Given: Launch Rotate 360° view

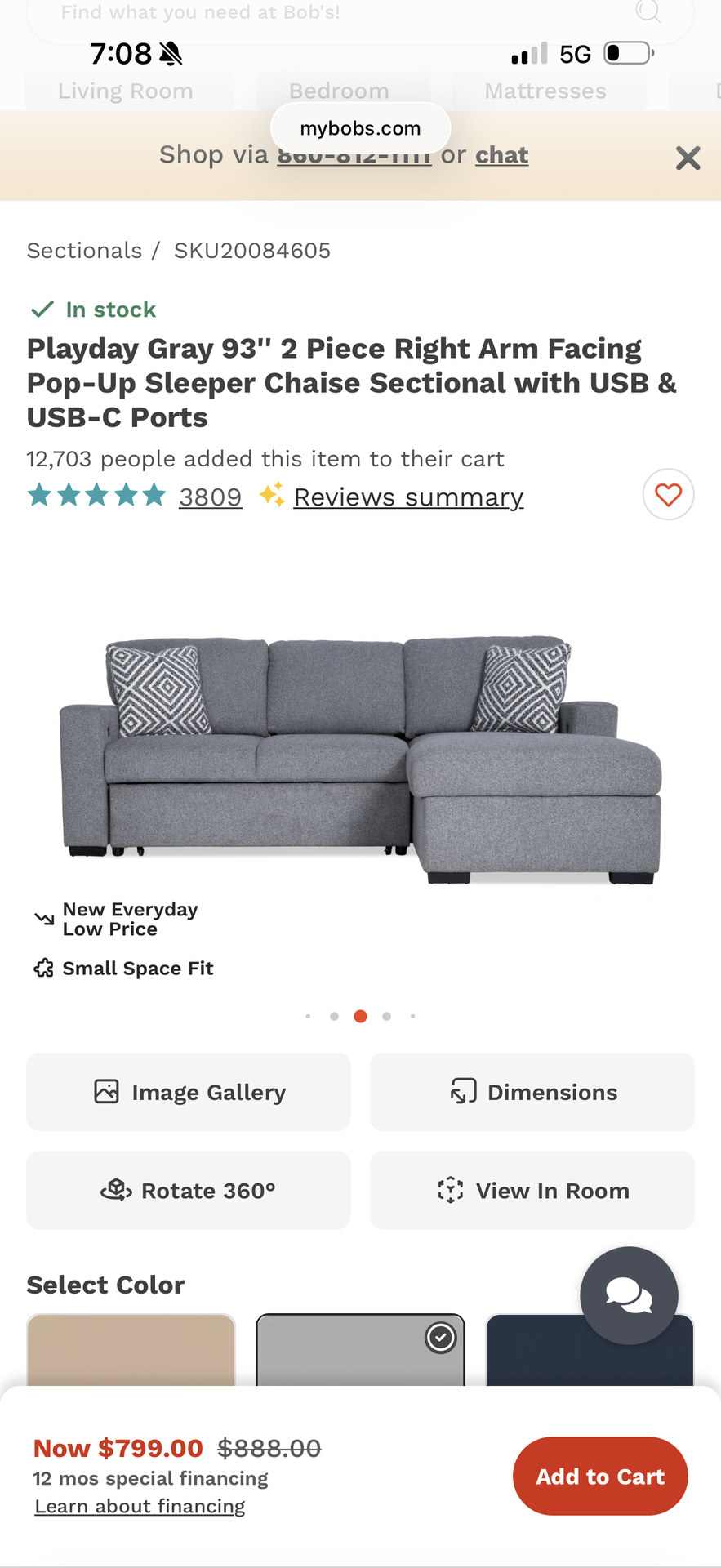Looking at the screenshot, I should (x=189, y=1191).
